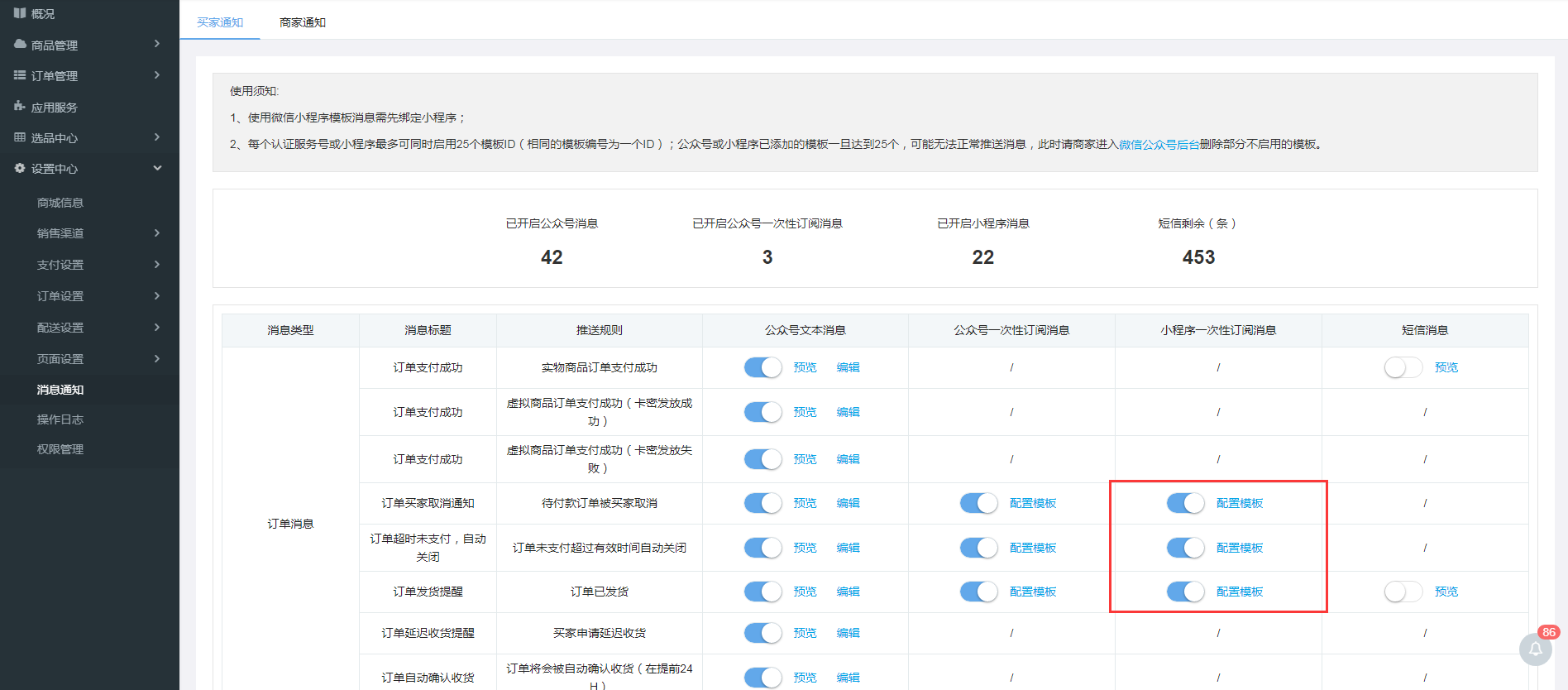Toggle 公众号文本消息 for 卡密发放成功 row
This screenshot has width=1568, height=690.
pos(762,412)
